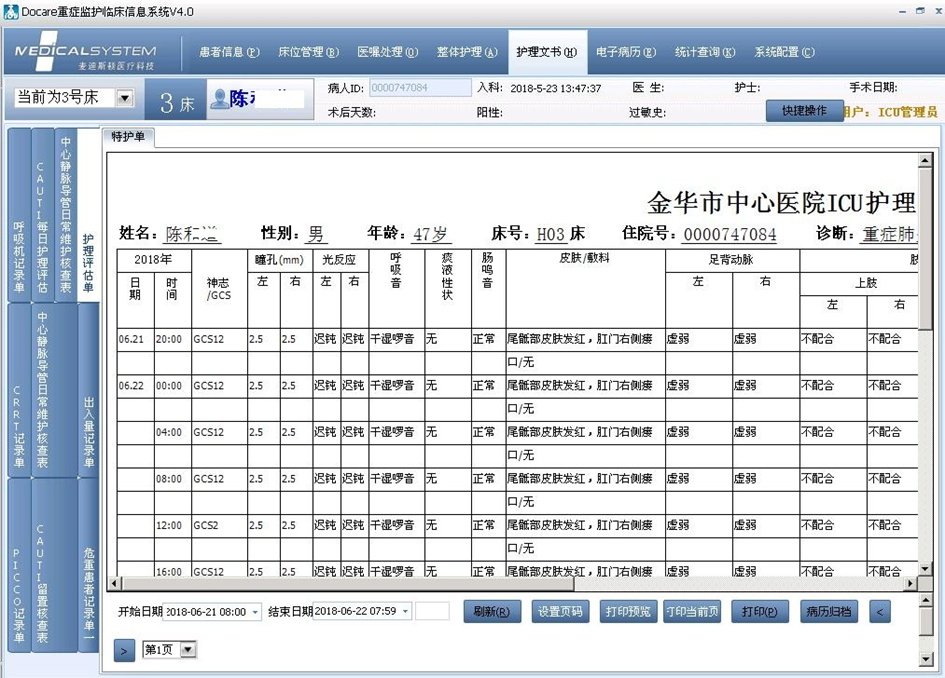Open the 出入量记录单 side tab

click(89, 390)
